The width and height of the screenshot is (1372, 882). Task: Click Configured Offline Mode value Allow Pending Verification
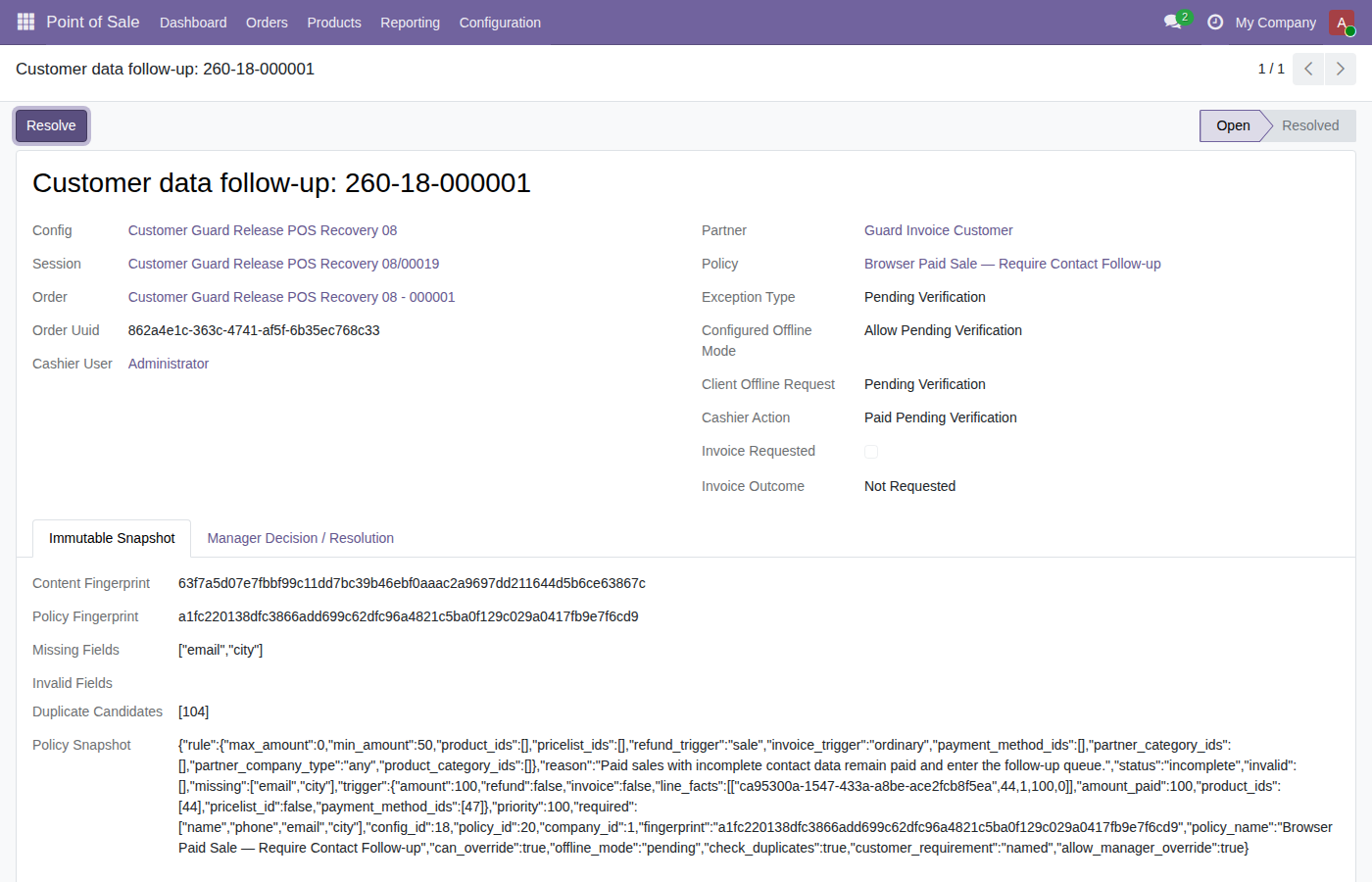(x=943, y=330)
